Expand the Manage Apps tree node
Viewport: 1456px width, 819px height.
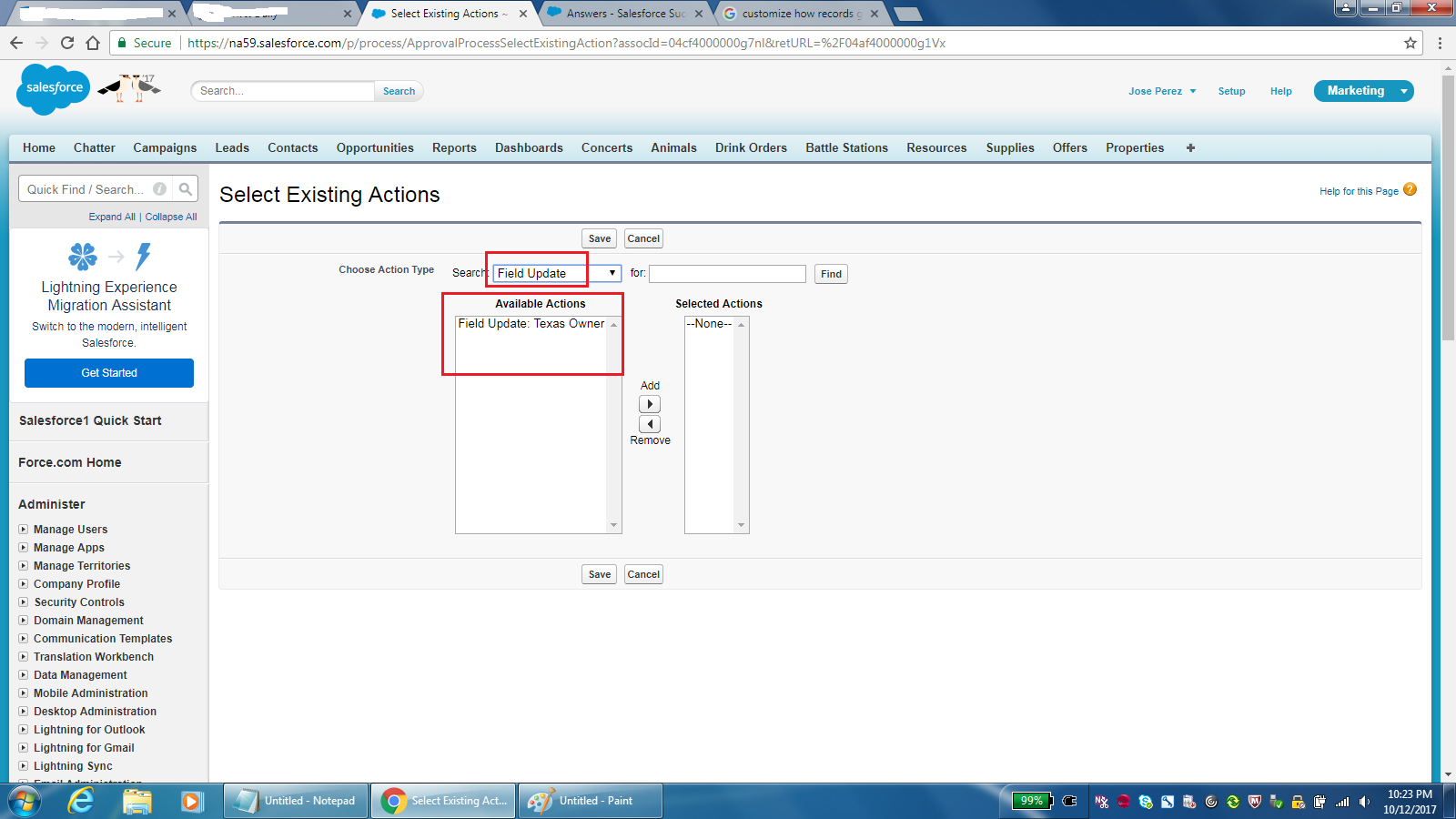coord(24,548)
